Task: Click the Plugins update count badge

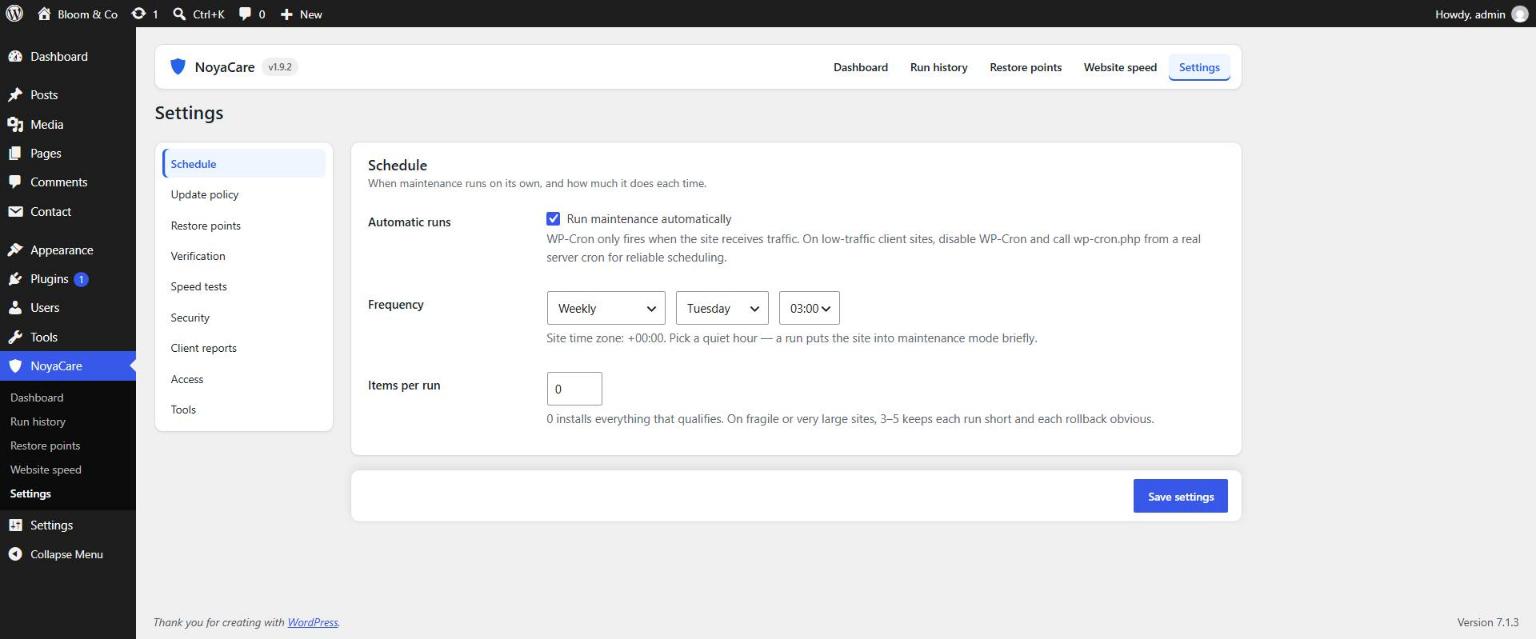Action: (82, 279)
